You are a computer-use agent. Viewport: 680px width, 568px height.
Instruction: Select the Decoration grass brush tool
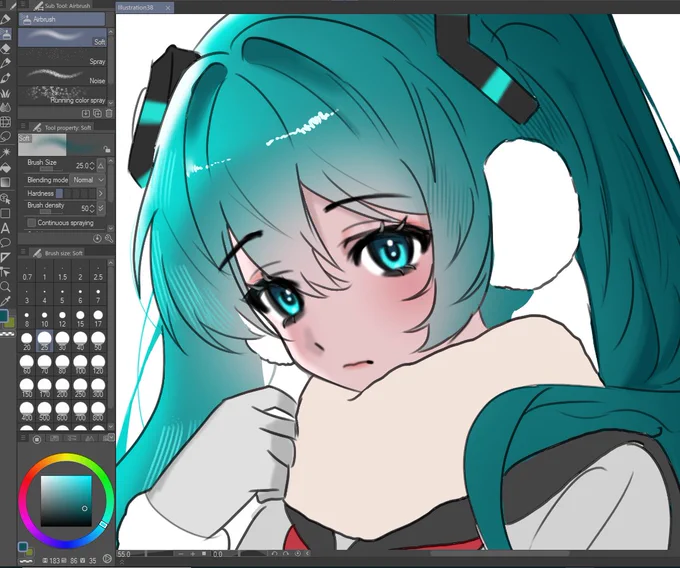(x=5, y=93)
